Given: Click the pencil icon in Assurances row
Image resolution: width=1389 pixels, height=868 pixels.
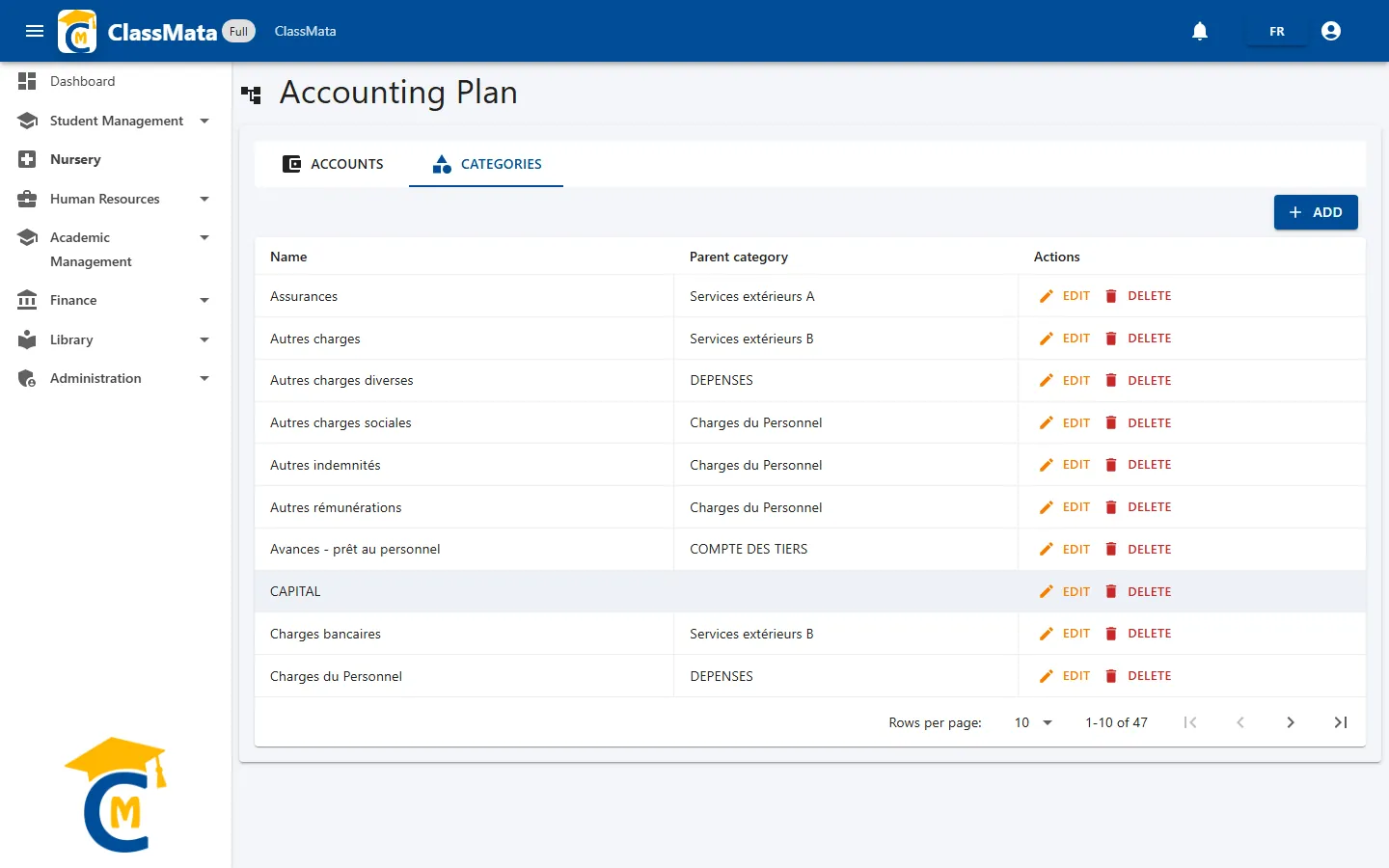Looking at the screenshot, I should [1047, 296].
